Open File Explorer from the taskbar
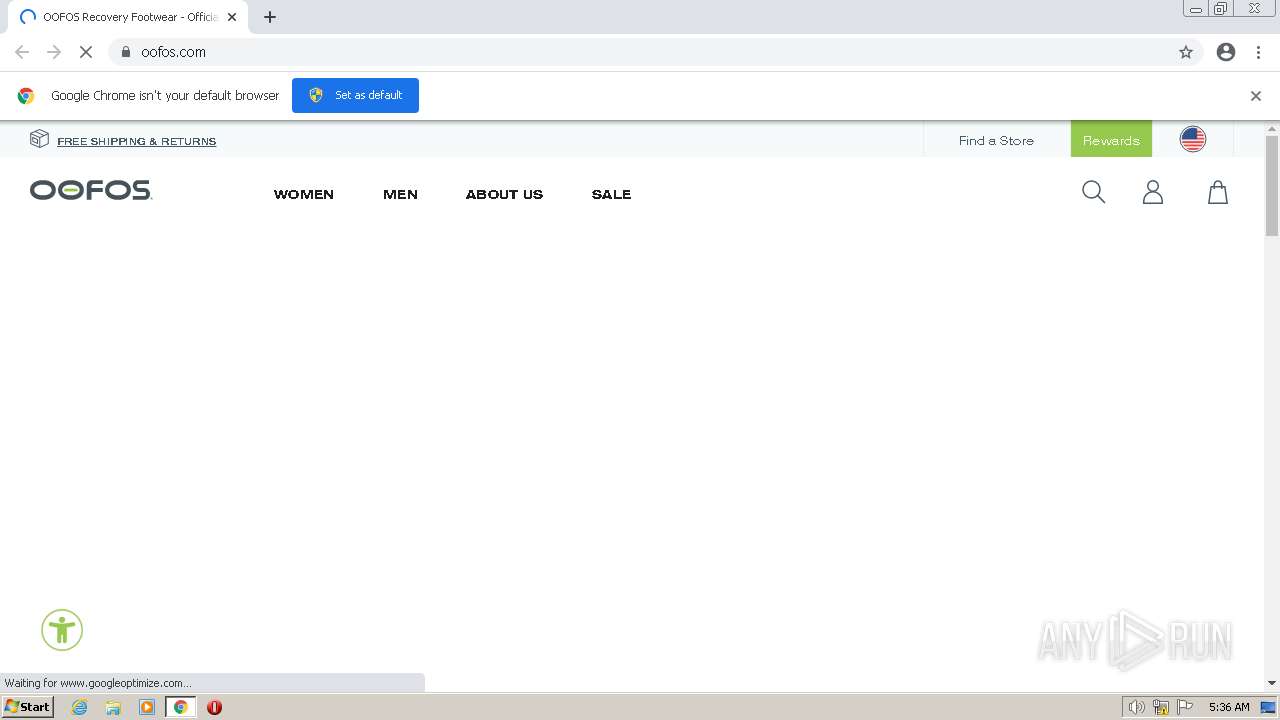 (113, 707)
